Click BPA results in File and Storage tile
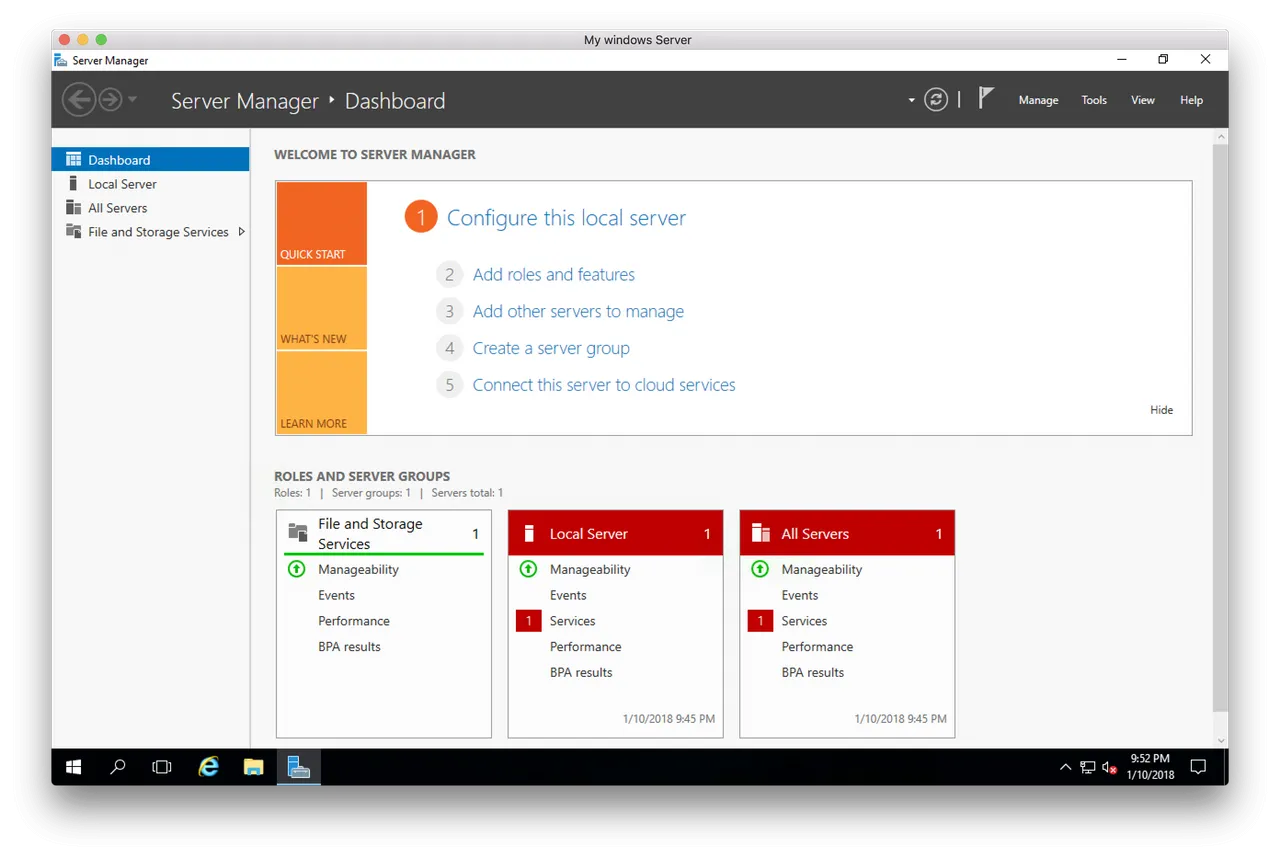 pos(349,647)
